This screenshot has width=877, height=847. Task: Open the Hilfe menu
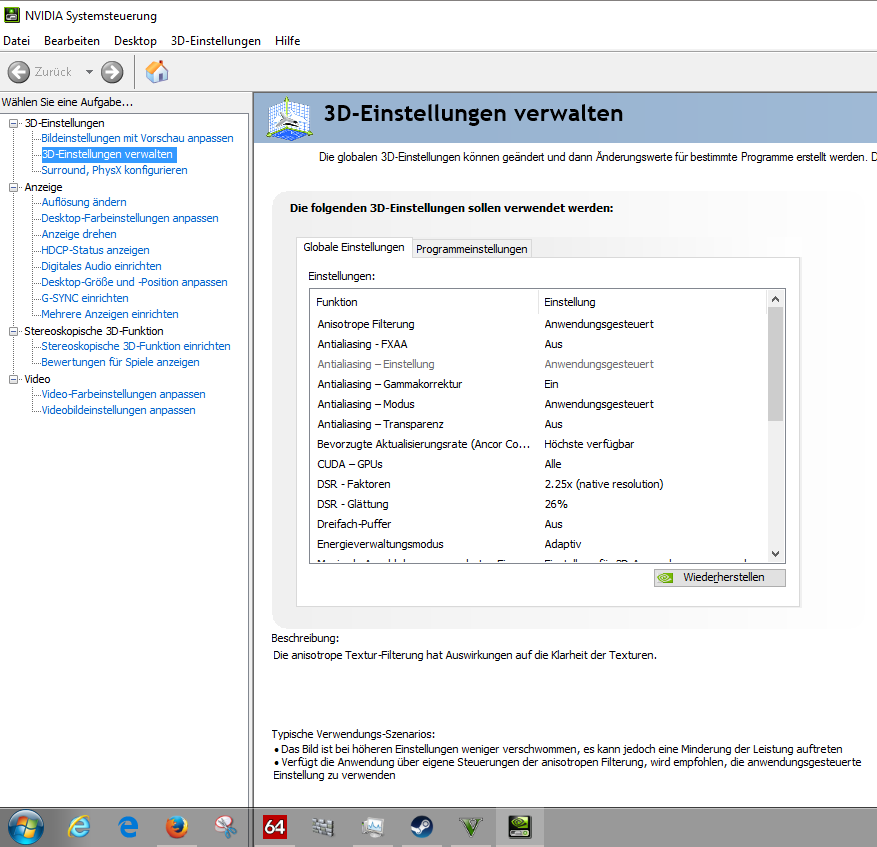pos(287,41)
